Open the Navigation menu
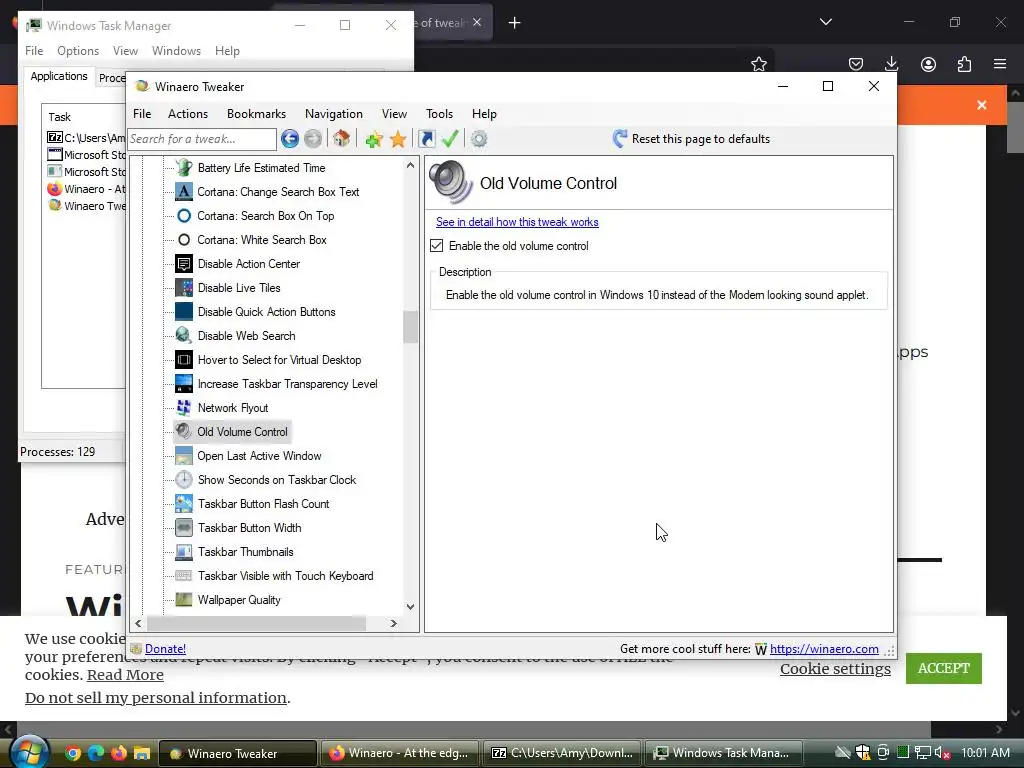 pos(334,114)
